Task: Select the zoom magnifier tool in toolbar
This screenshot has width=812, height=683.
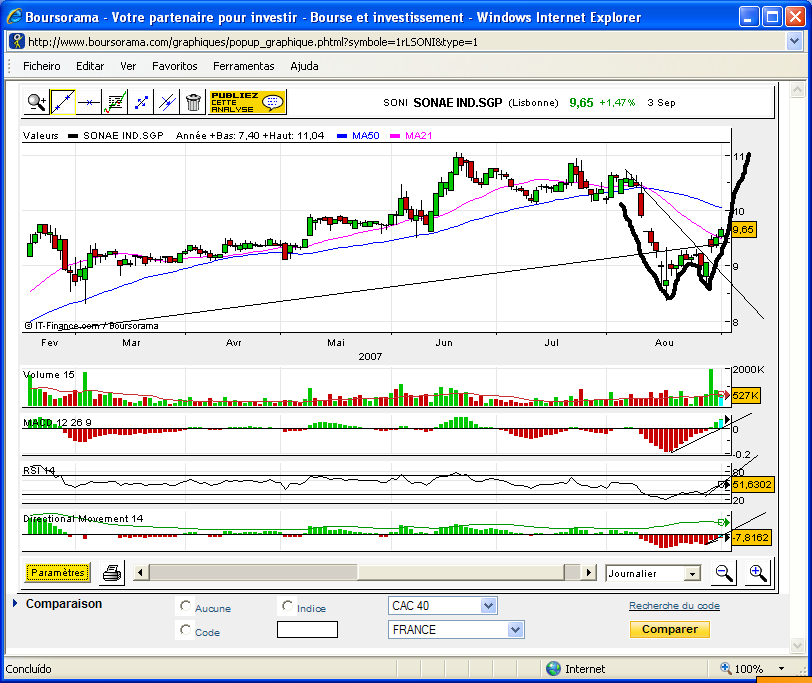Action: pos(37,101)
